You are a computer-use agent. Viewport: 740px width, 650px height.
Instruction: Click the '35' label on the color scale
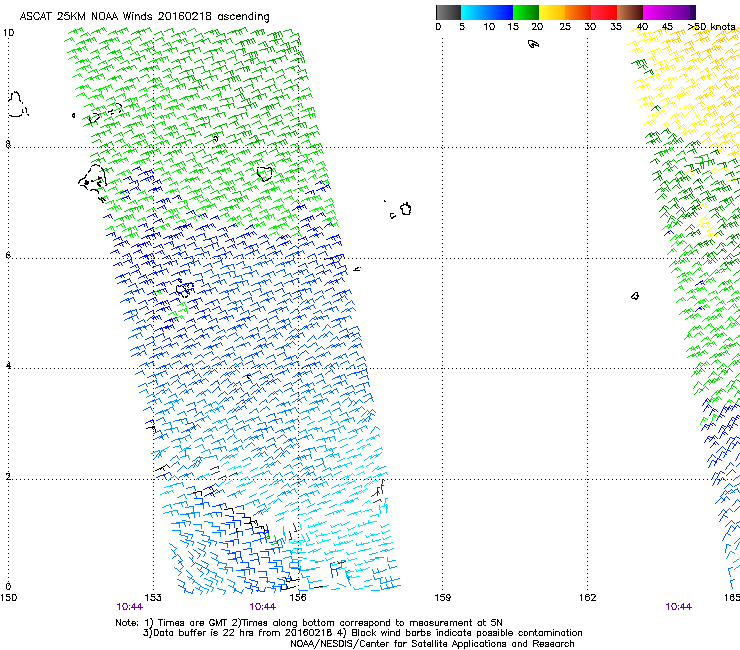coord(616,27)
